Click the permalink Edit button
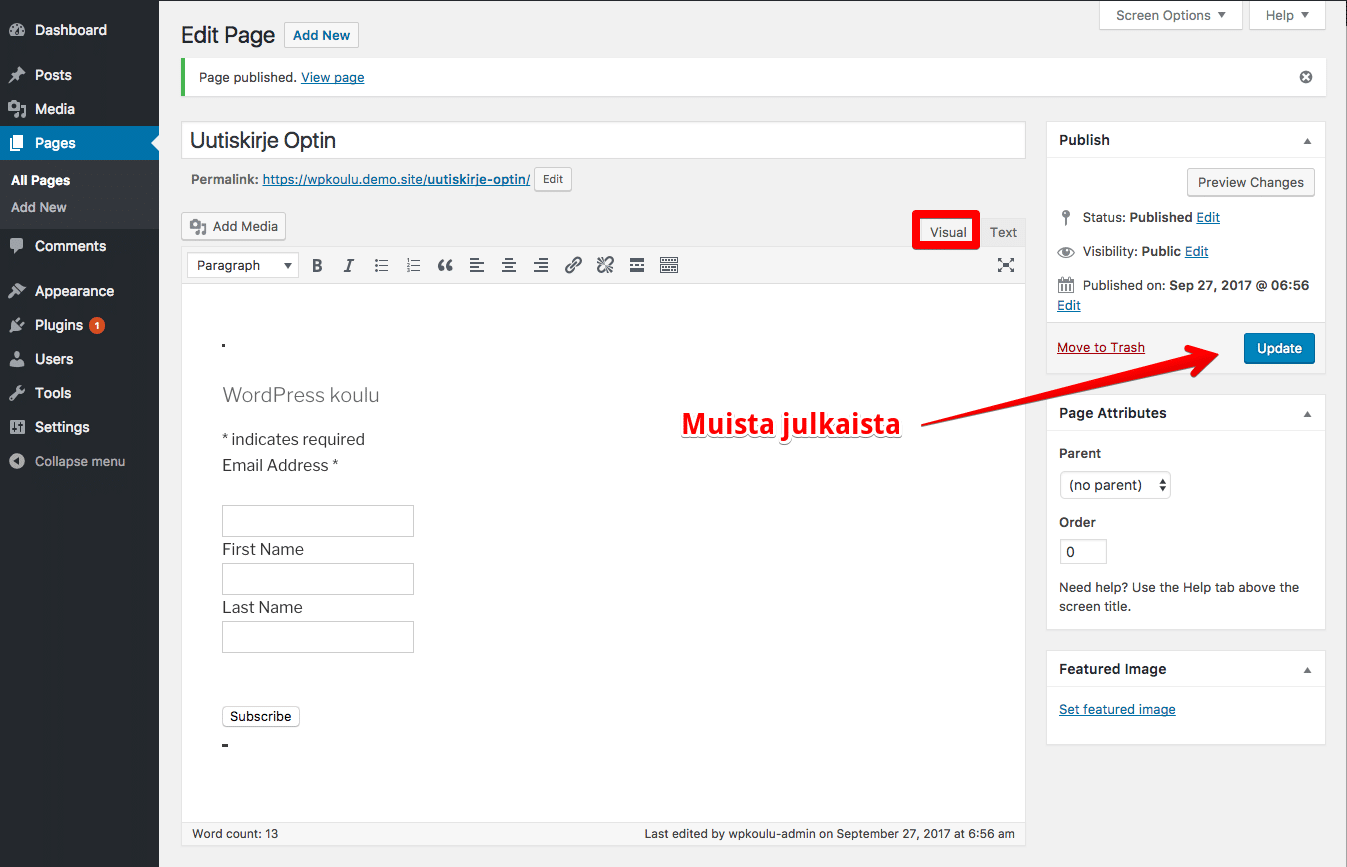This screenshot has width=1347, height=867. [x=553, y=180]
